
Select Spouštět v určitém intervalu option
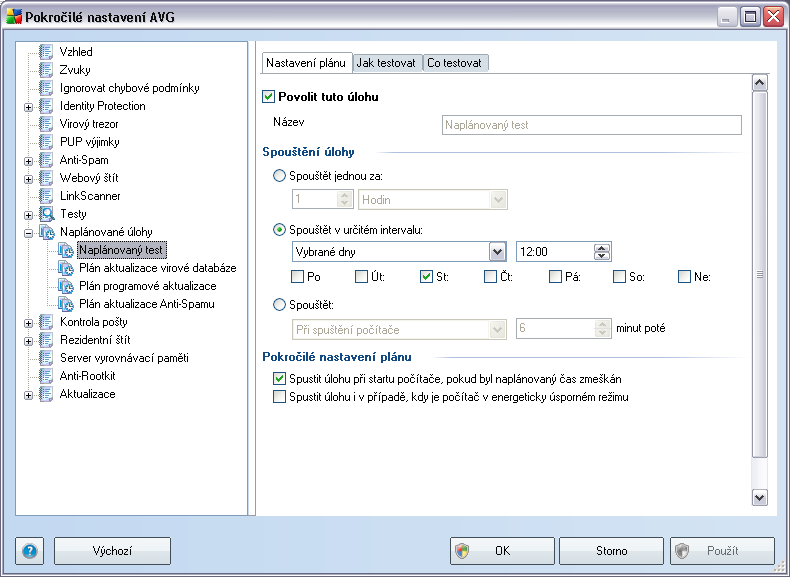[x=279, y=230]
